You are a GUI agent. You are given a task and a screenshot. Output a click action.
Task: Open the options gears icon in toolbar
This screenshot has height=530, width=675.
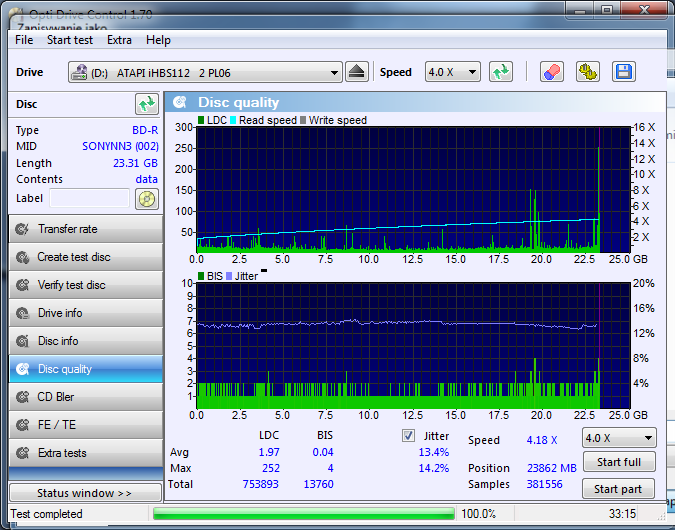(588, 72)
